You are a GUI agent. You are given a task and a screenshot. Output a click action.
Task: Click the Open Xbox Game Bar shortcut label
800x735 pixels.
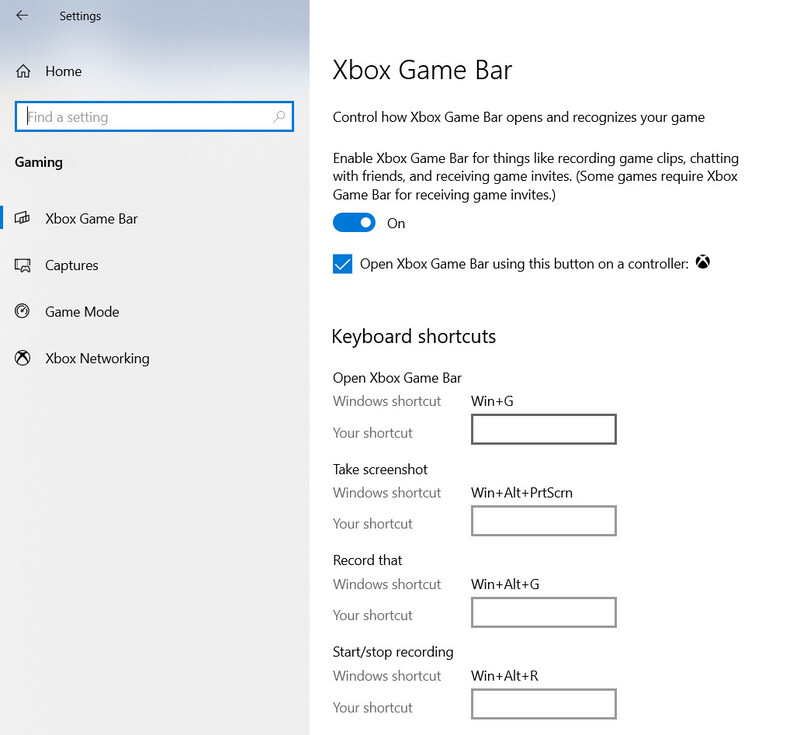click(x=397, y=378)
